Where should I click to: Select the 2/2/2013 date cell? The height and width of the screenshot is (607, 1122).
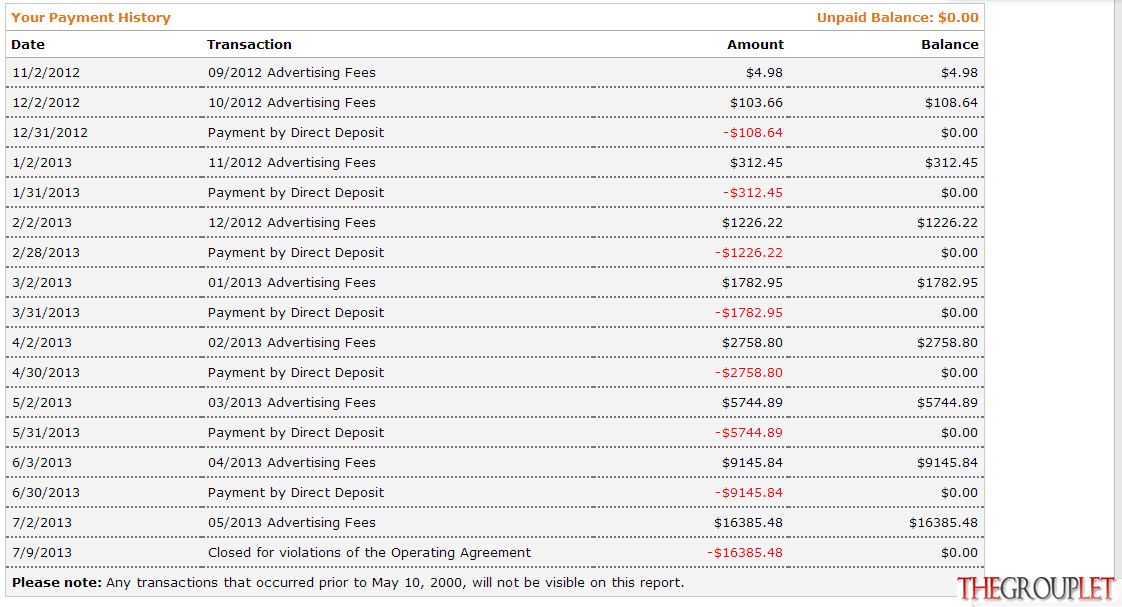click(42, 223)
